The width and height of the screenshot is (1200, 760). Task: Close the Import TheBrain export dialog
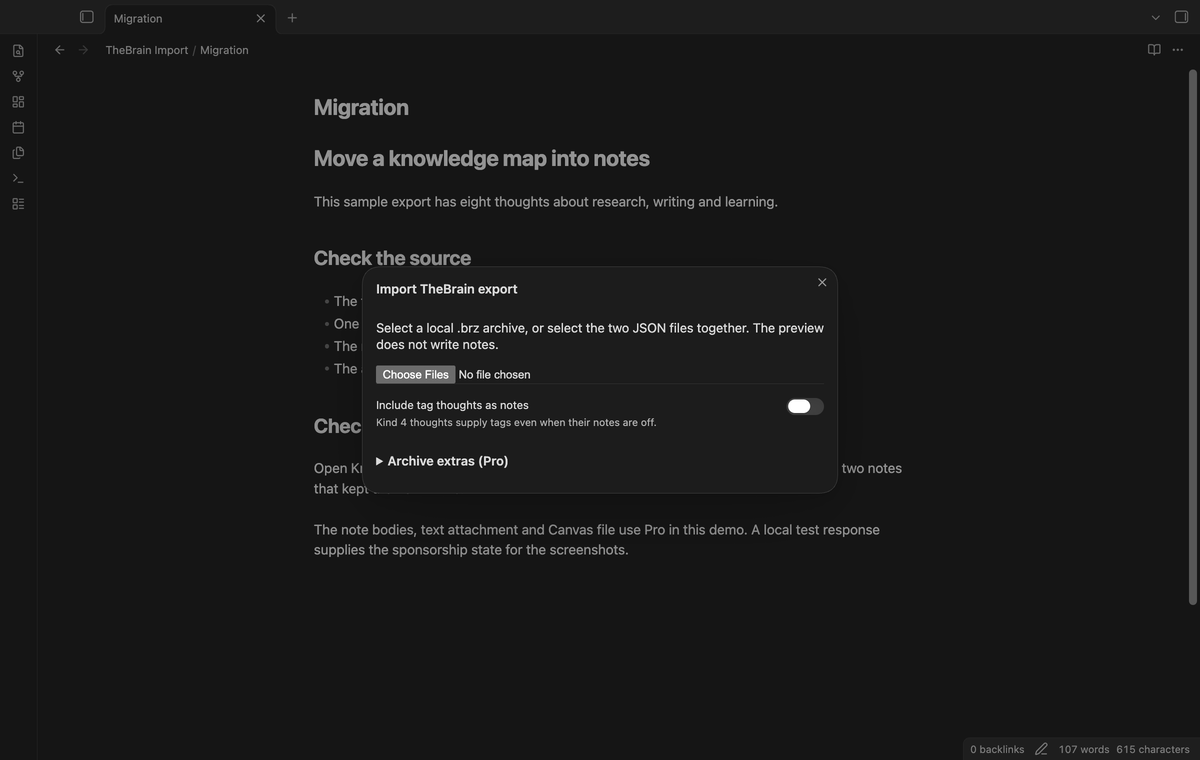point(822,282)
